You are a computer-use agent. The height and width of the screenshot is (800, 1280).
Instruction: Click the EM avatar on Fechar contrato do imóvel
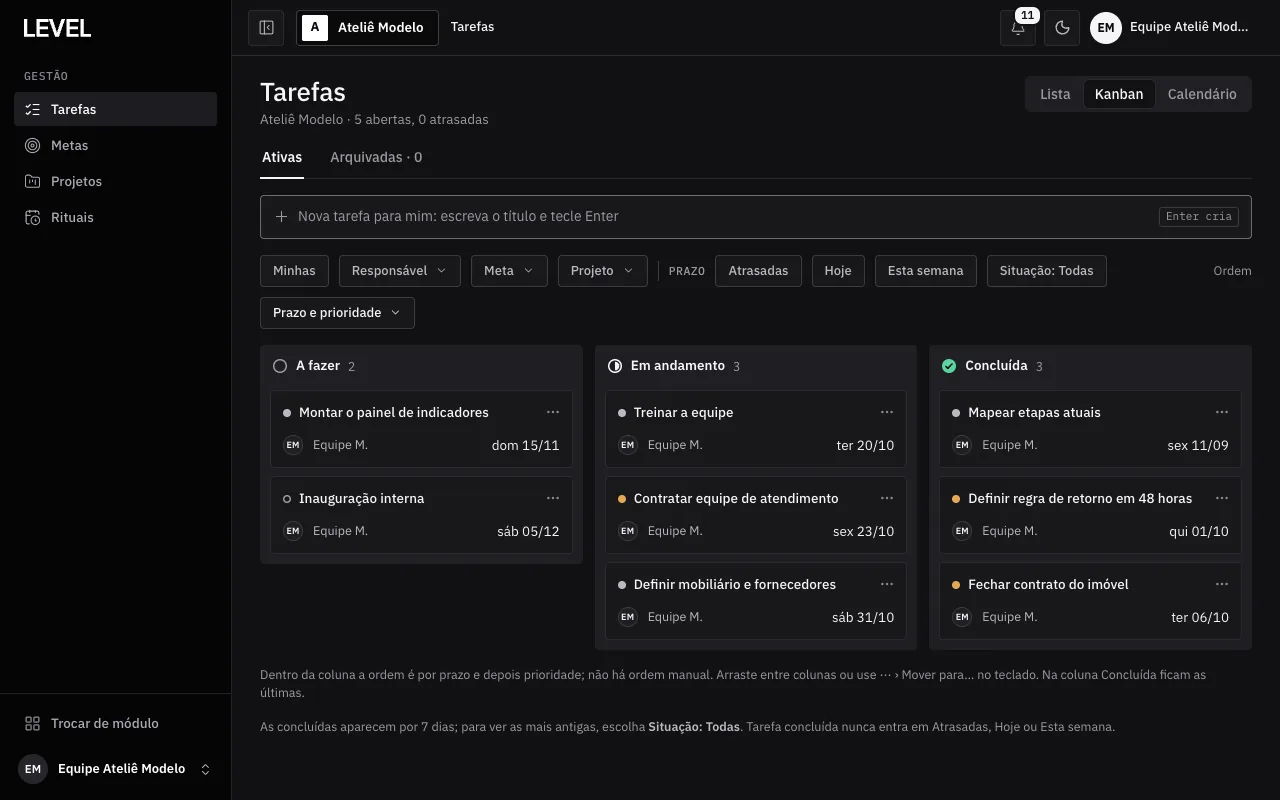pyautogui.click(x=962, y=617)
